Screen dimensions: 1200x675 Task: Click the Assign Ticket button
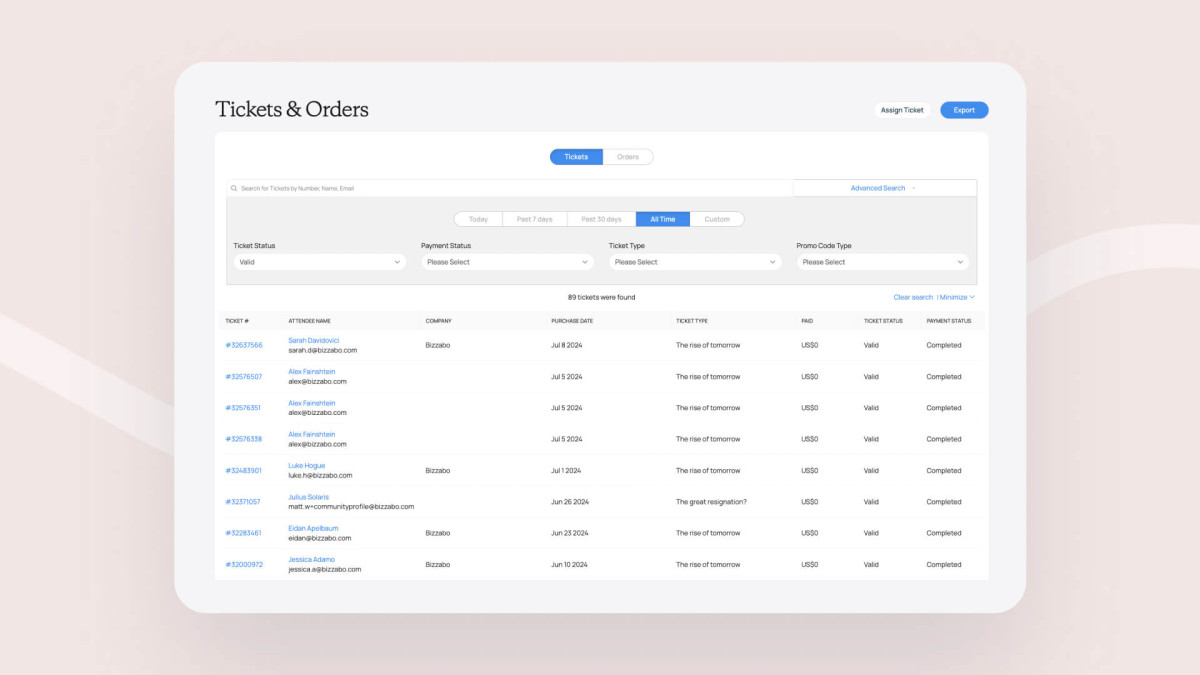coord(902,110)
